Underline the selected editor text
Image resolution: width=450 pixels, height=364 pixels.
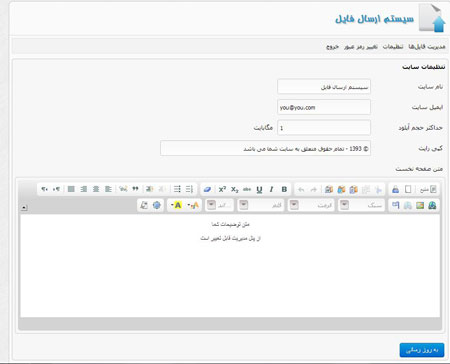259,189
